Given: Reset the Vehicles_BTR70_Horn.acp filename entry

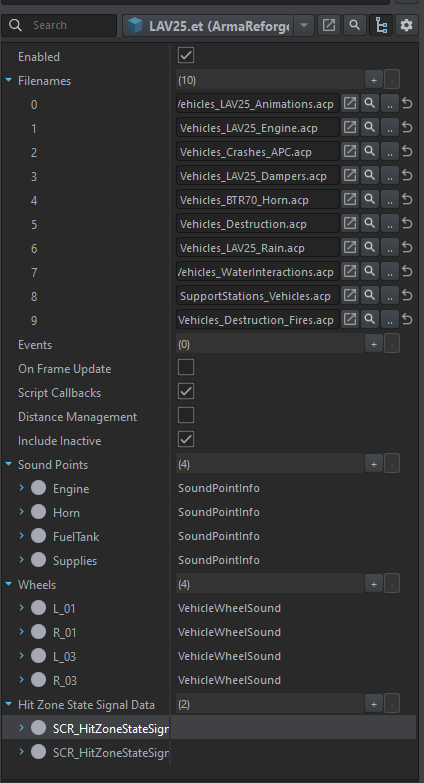Looking at the screenshot, I should [408, 199].
